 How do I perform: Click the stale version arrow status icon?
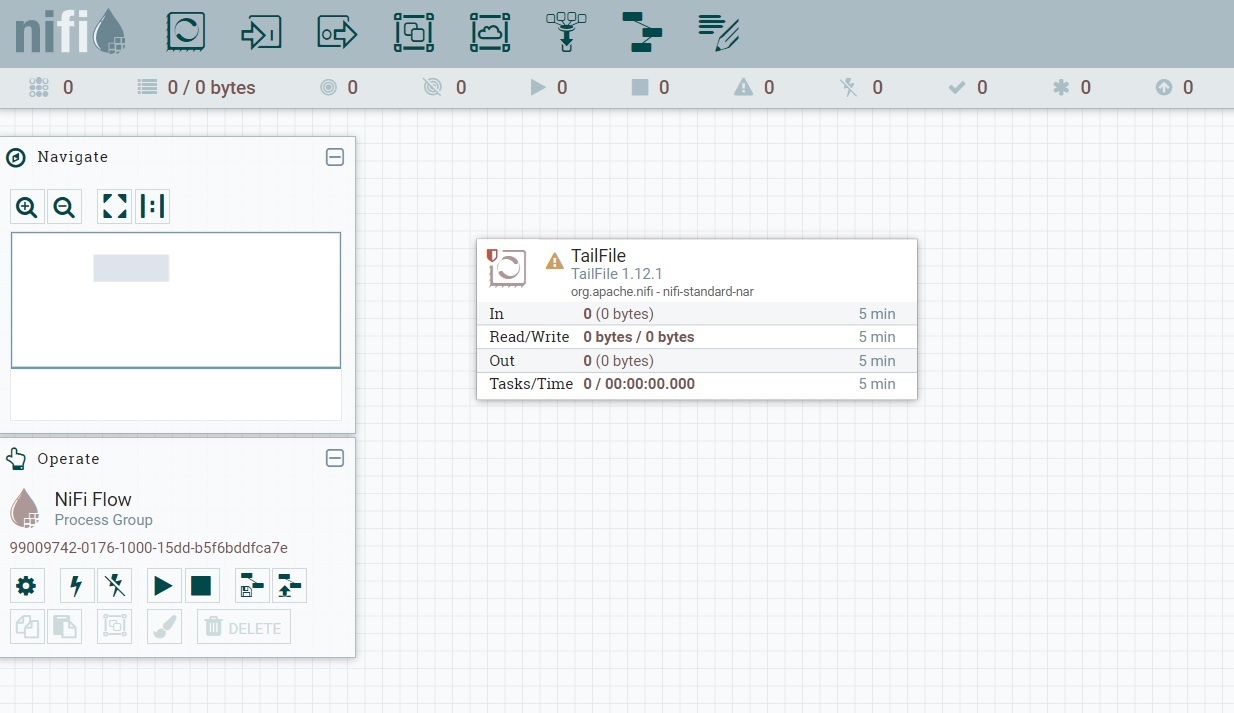point(1163,88)
